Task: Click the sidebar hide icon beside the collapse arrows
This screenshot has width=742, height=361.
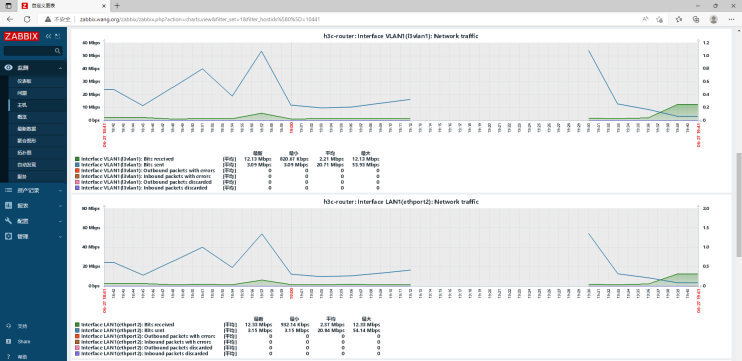Action: pos(57,36)
